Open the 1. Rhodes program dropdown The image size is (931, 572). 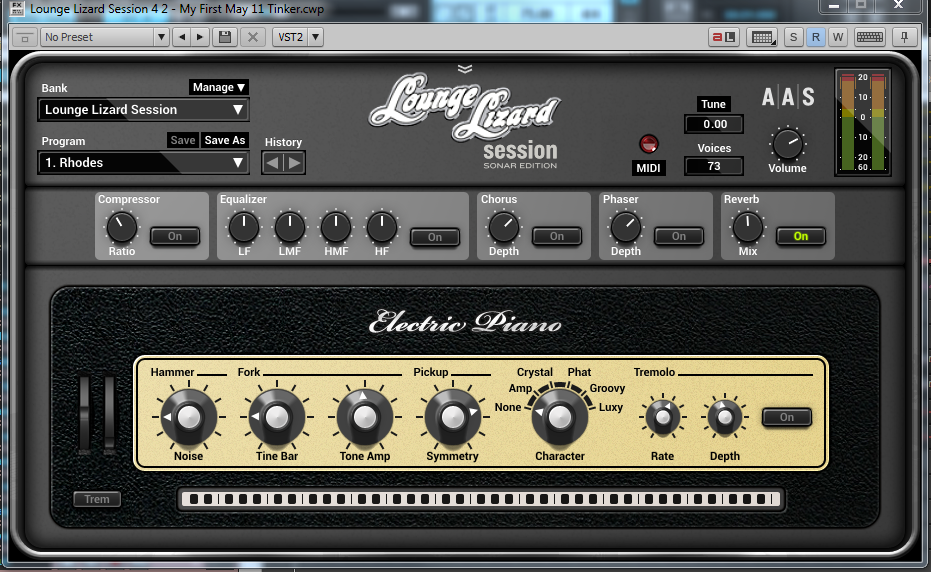coord(144,162)
